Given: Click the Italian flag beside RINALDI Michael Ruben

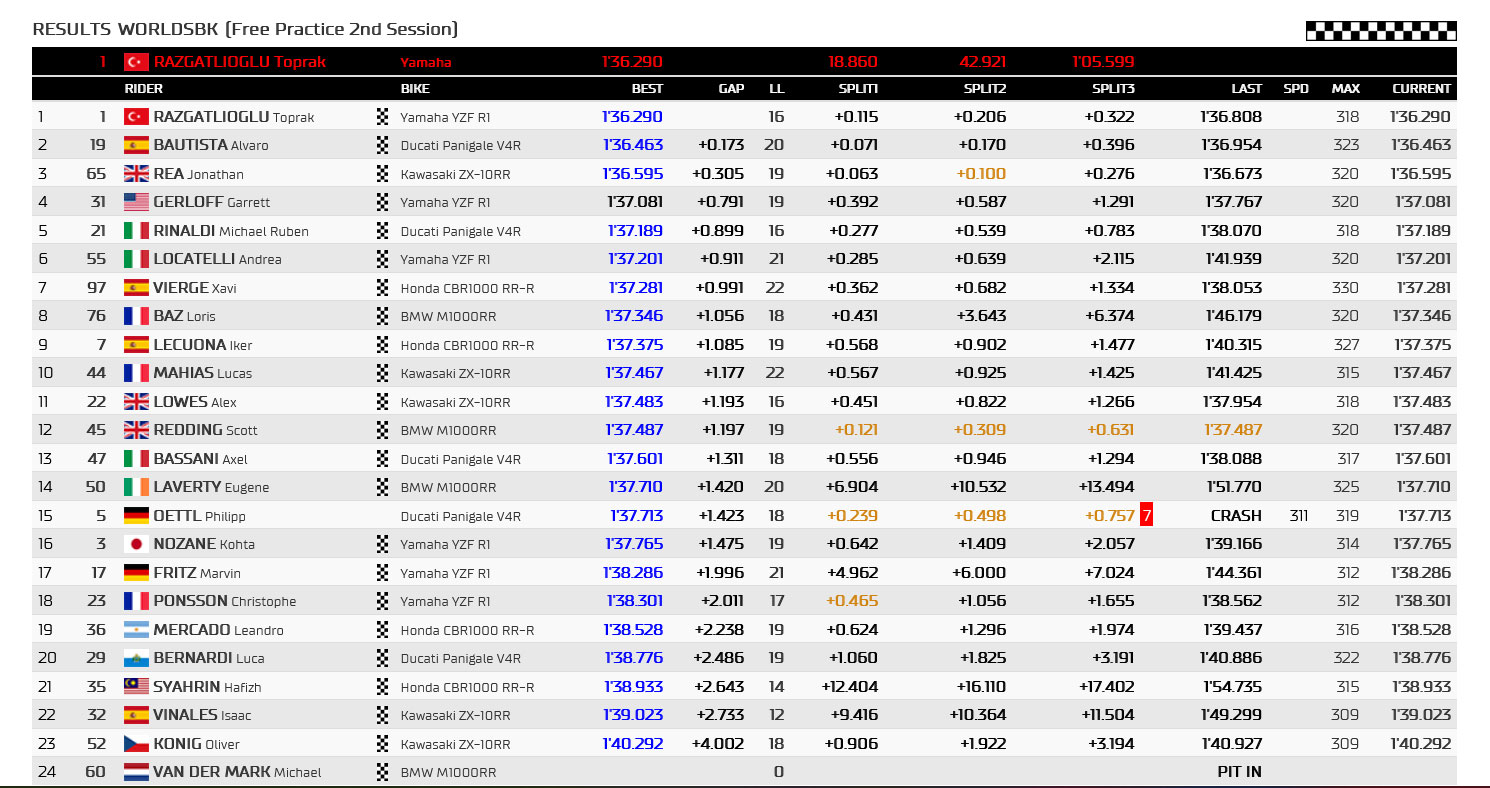Looking at the screenshot, I should point(136,231).
